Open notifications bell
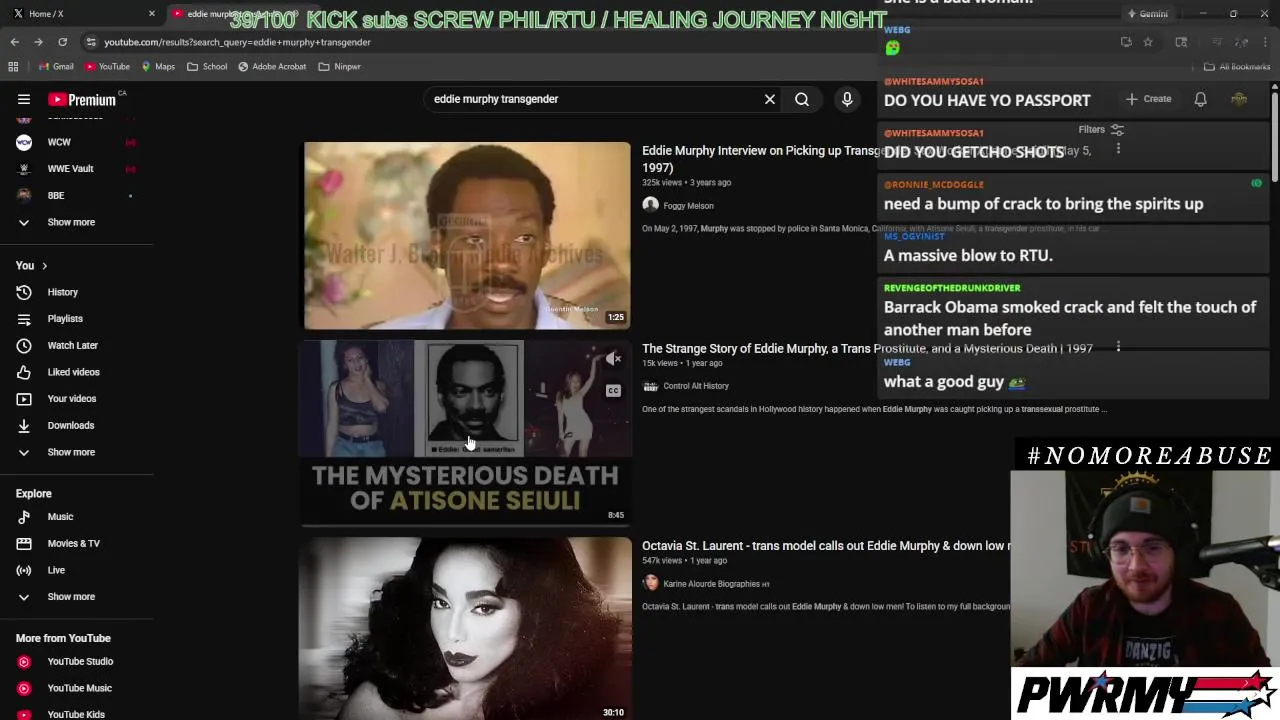This screenshot has width=1280, height=720. click(x=1200, y=99)
